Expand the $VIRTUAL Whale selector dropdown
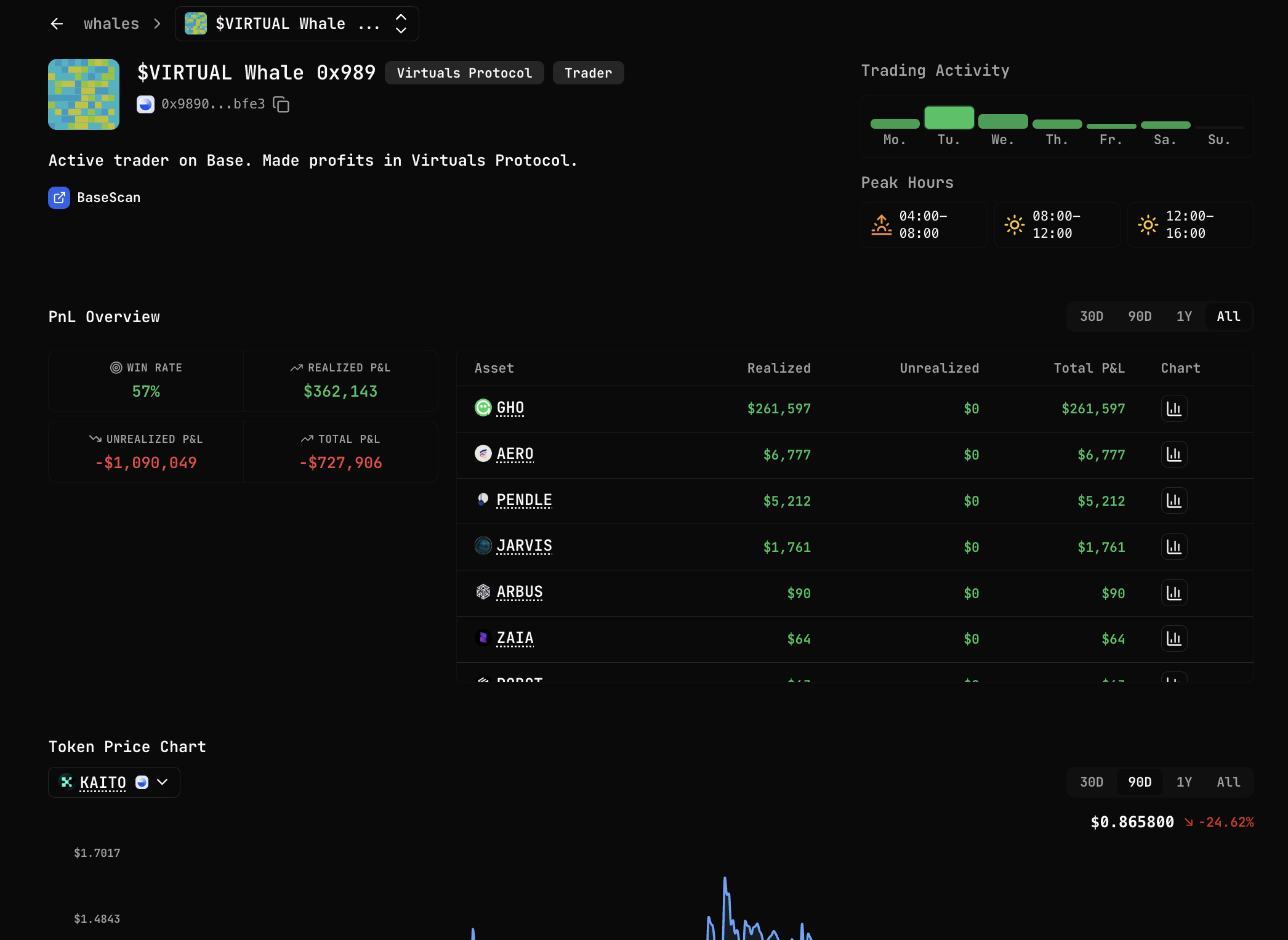Screen dimensions: 1288x940 coord(401,24)
